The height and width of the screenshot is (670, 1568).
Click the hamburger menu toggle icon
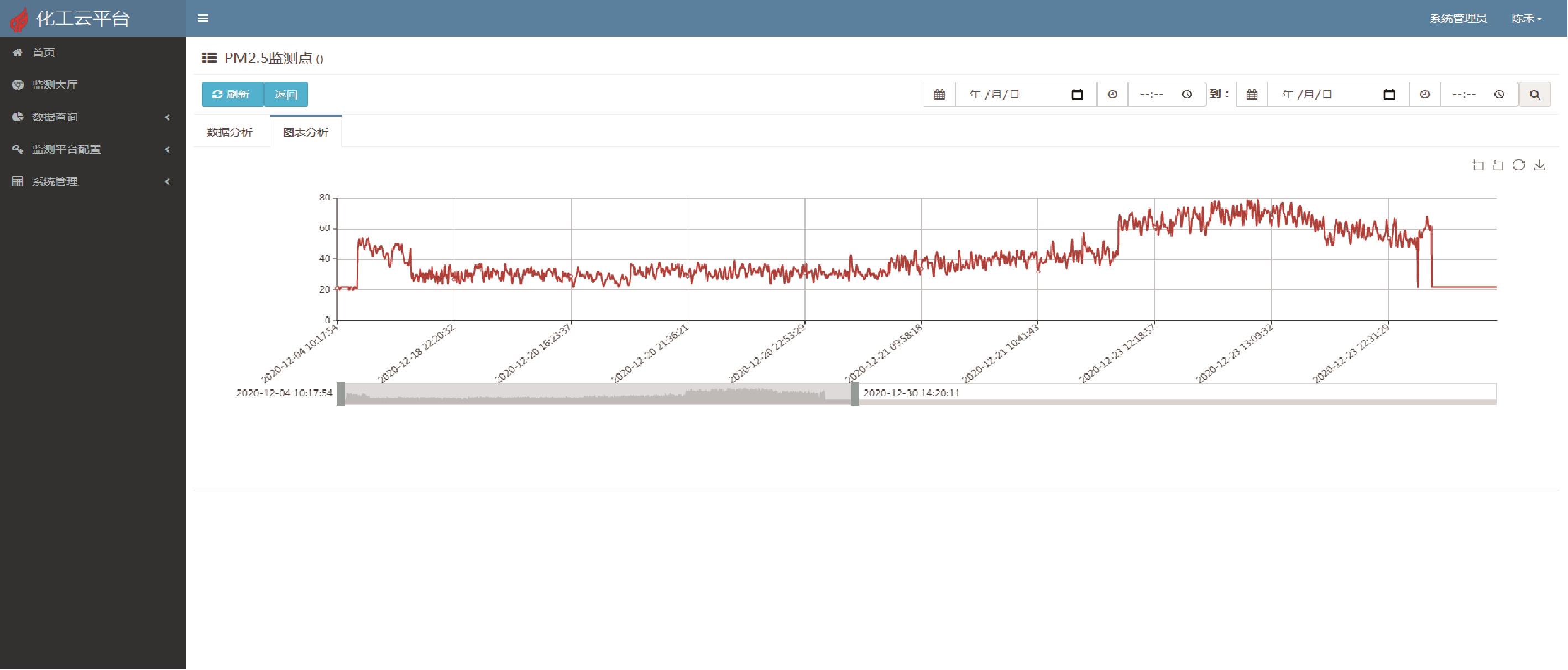point(203,18)
